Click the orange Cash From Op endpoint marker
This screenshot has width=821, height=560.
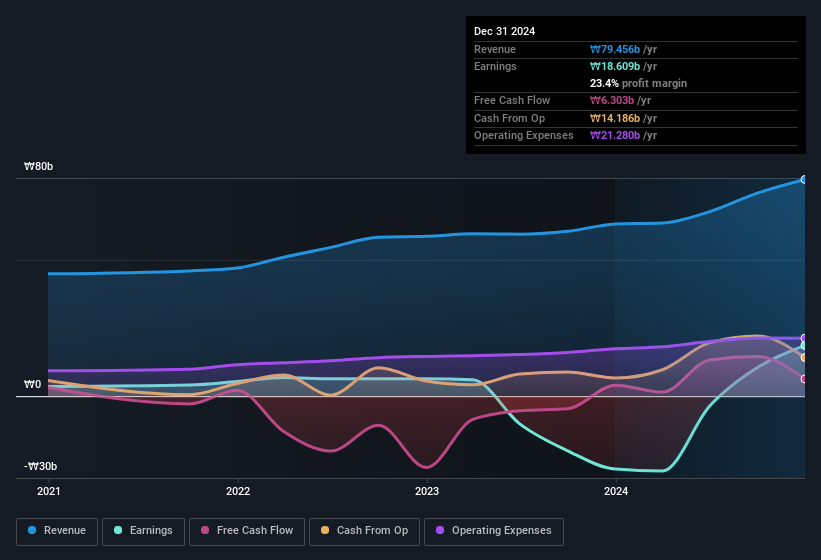(804, 357)
